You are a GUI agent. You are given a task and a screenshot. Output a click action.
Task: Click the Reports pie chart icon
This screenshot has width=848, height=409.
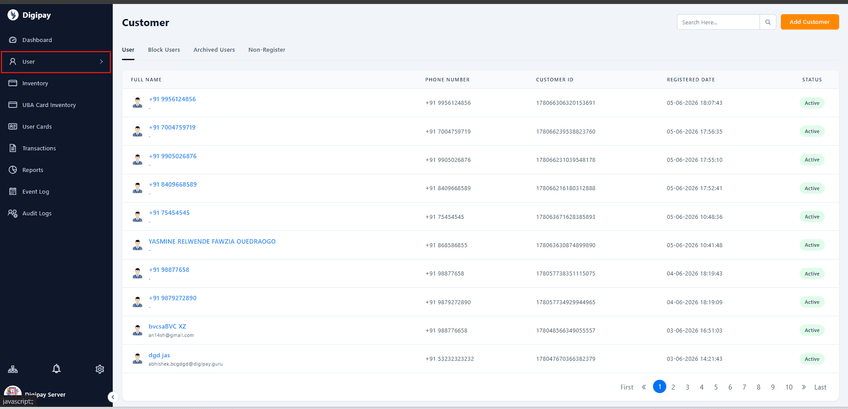coord(13,170)
